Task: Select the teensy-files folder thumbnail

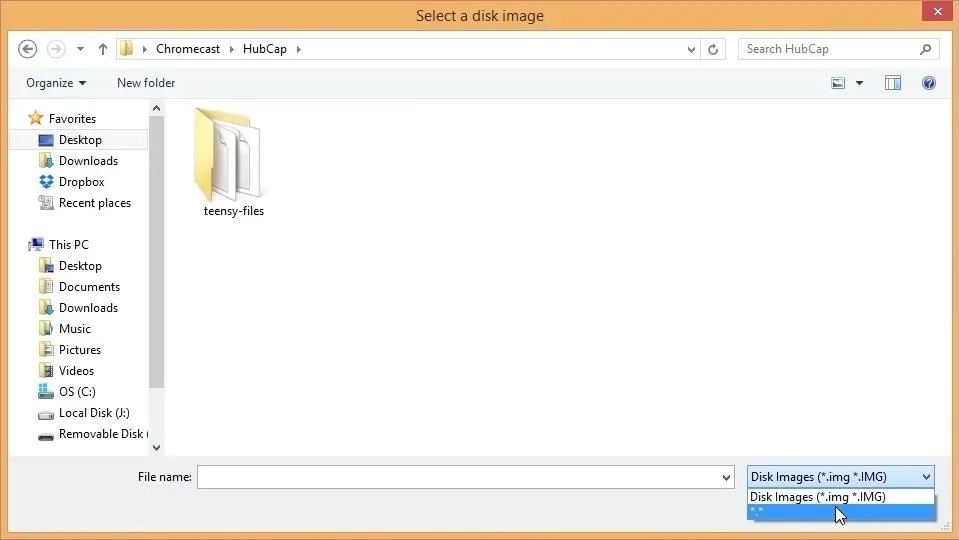Action: click(x=228, y=155)
